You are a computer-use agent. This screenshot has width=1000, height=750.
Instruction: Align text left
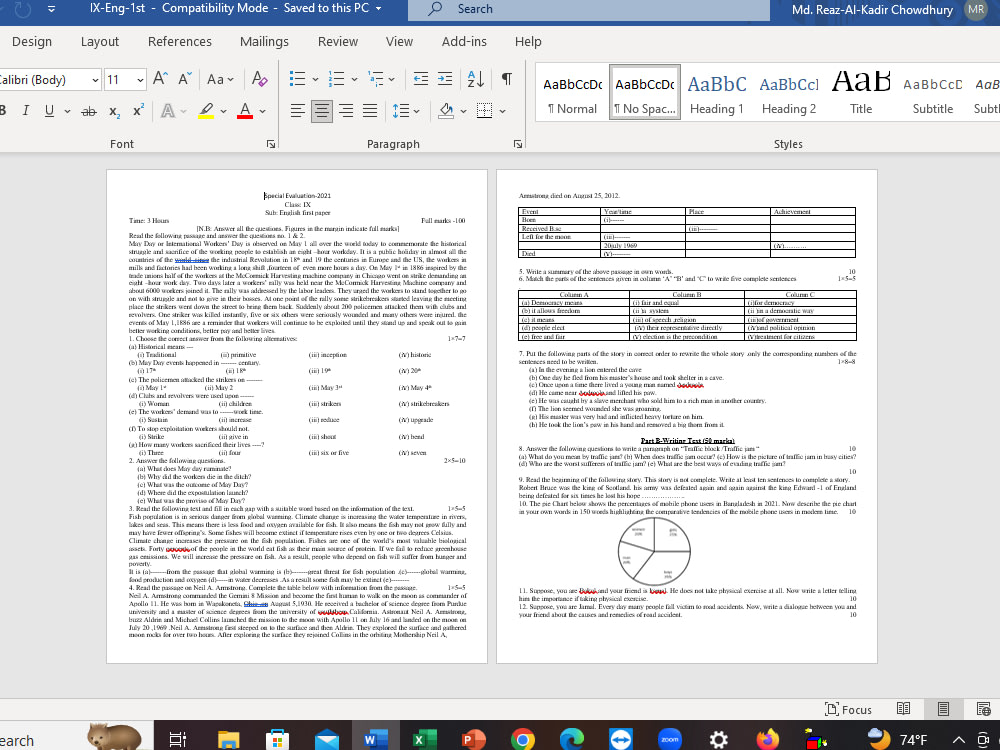coord(297,111)
